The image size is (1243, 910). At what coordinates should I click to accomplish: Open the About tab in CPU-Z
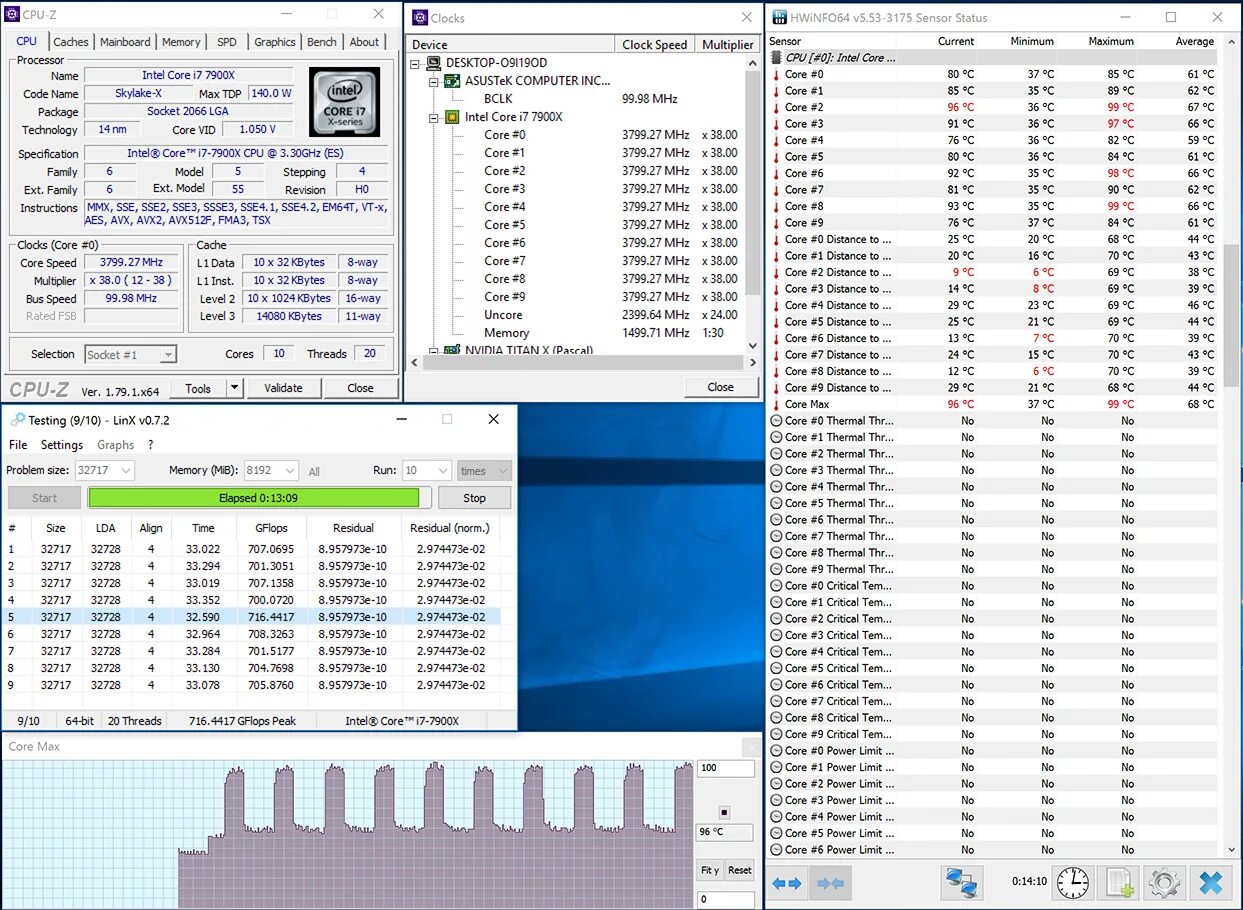pos(364,42)
